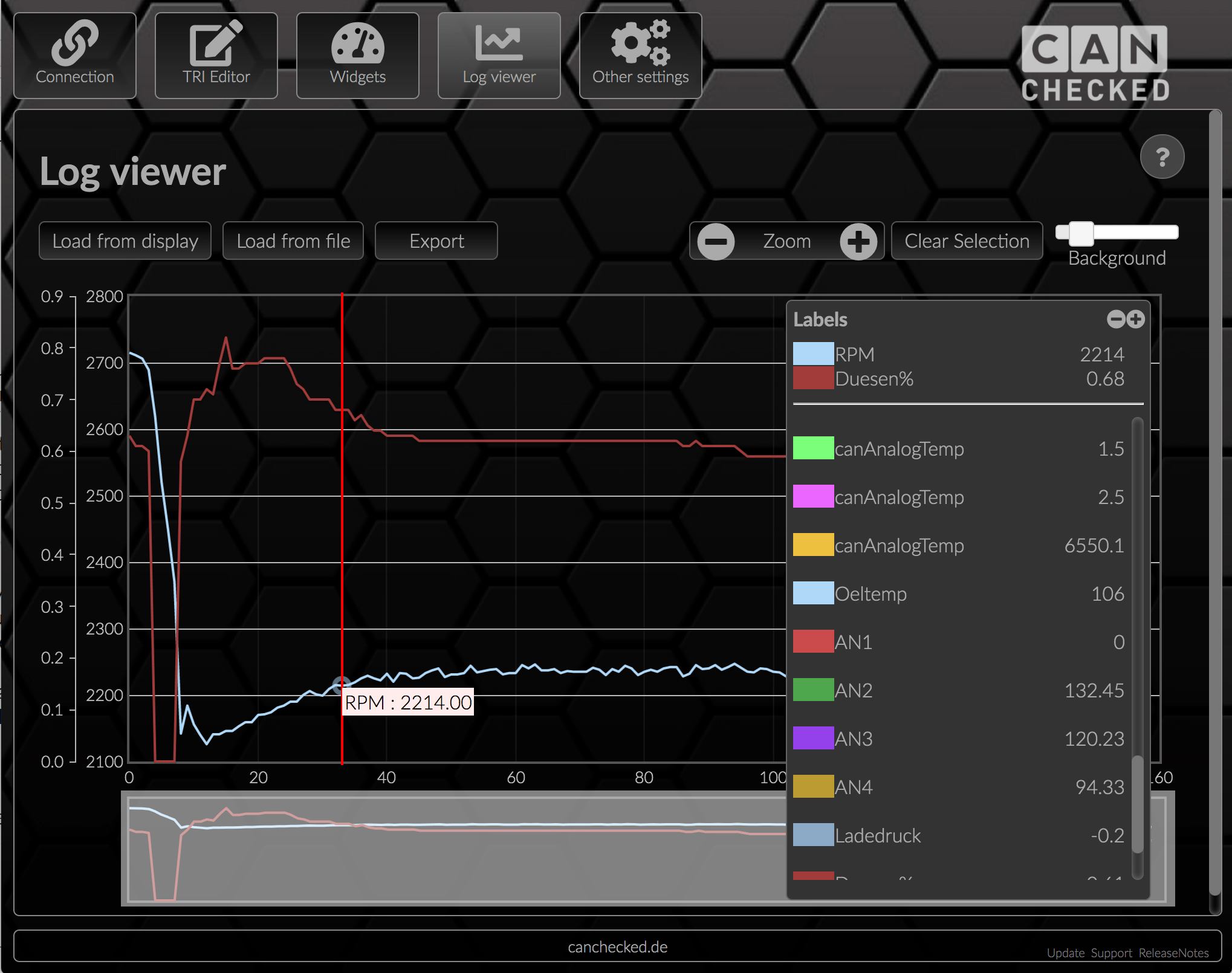Open the Connection page via the link icon

coord(74,44)
